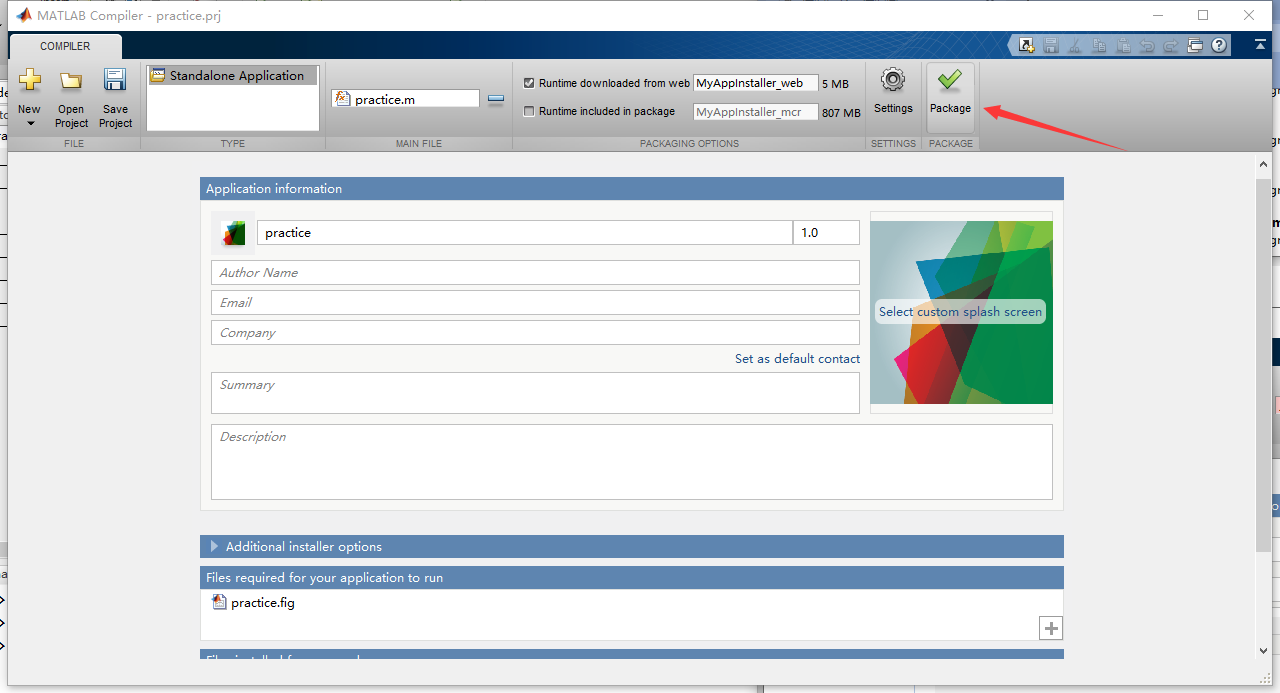Open Settings gear icon

click(893, 81)
